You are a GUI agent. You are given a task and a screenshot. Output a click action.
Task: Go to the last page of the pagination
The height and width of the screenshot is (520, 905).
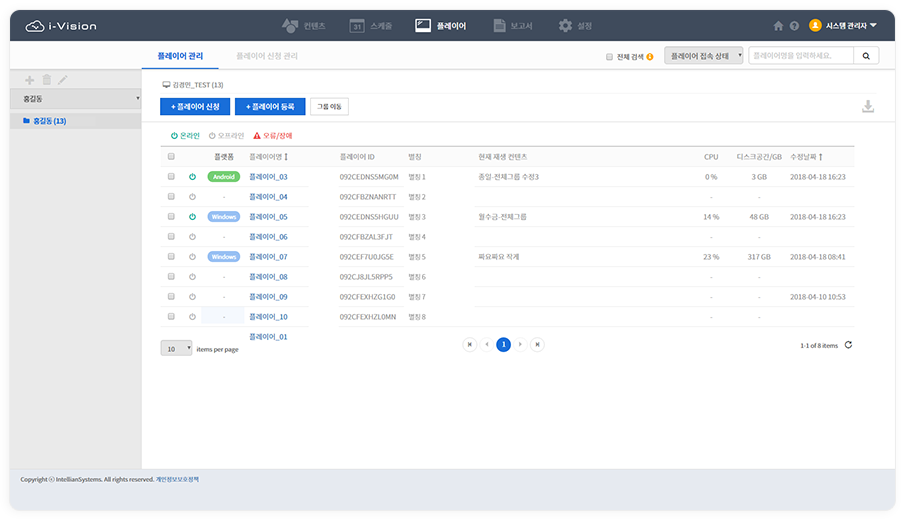tap(538, 344)
